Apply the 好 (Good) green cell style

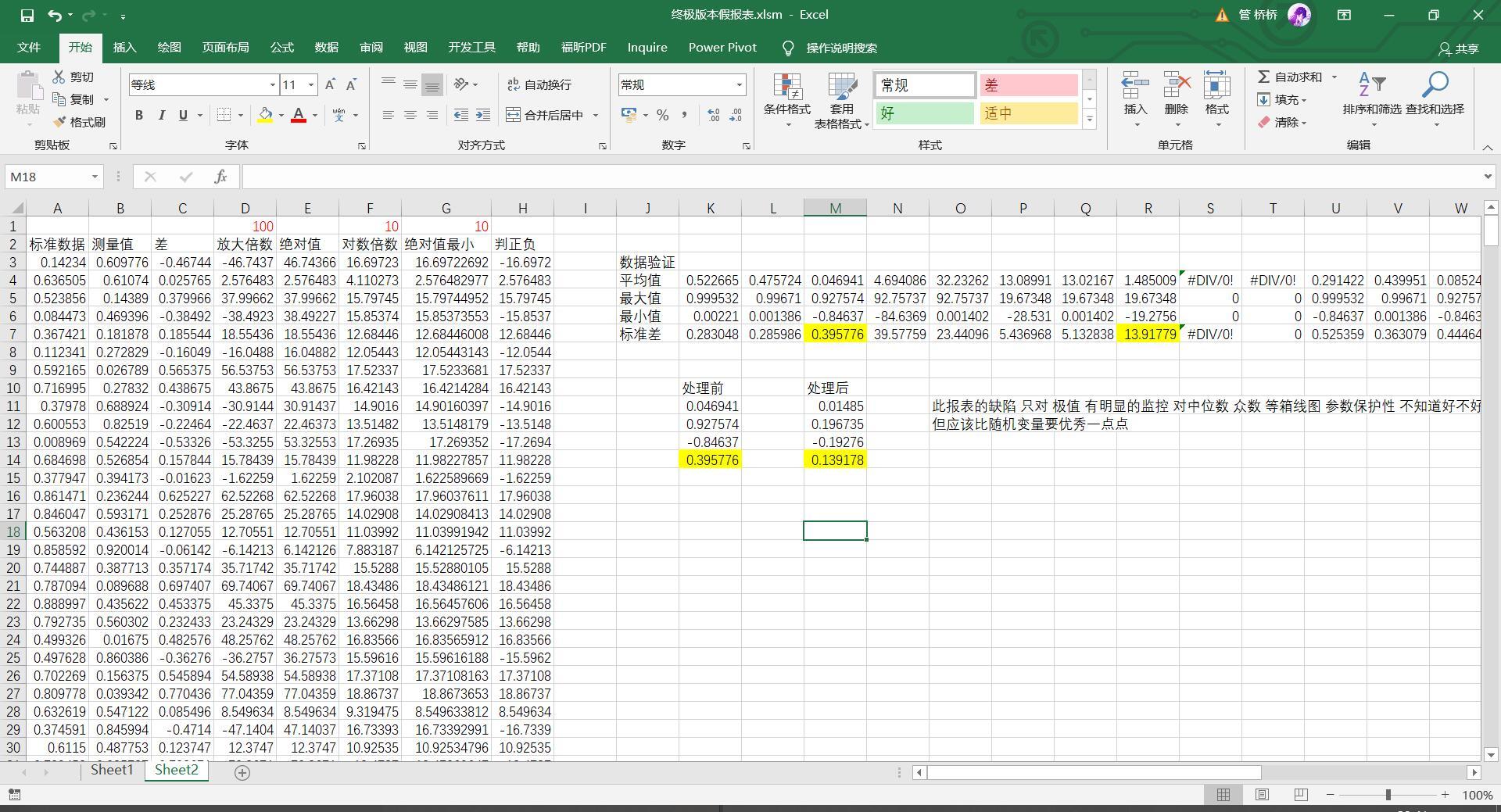pos(924,113)
